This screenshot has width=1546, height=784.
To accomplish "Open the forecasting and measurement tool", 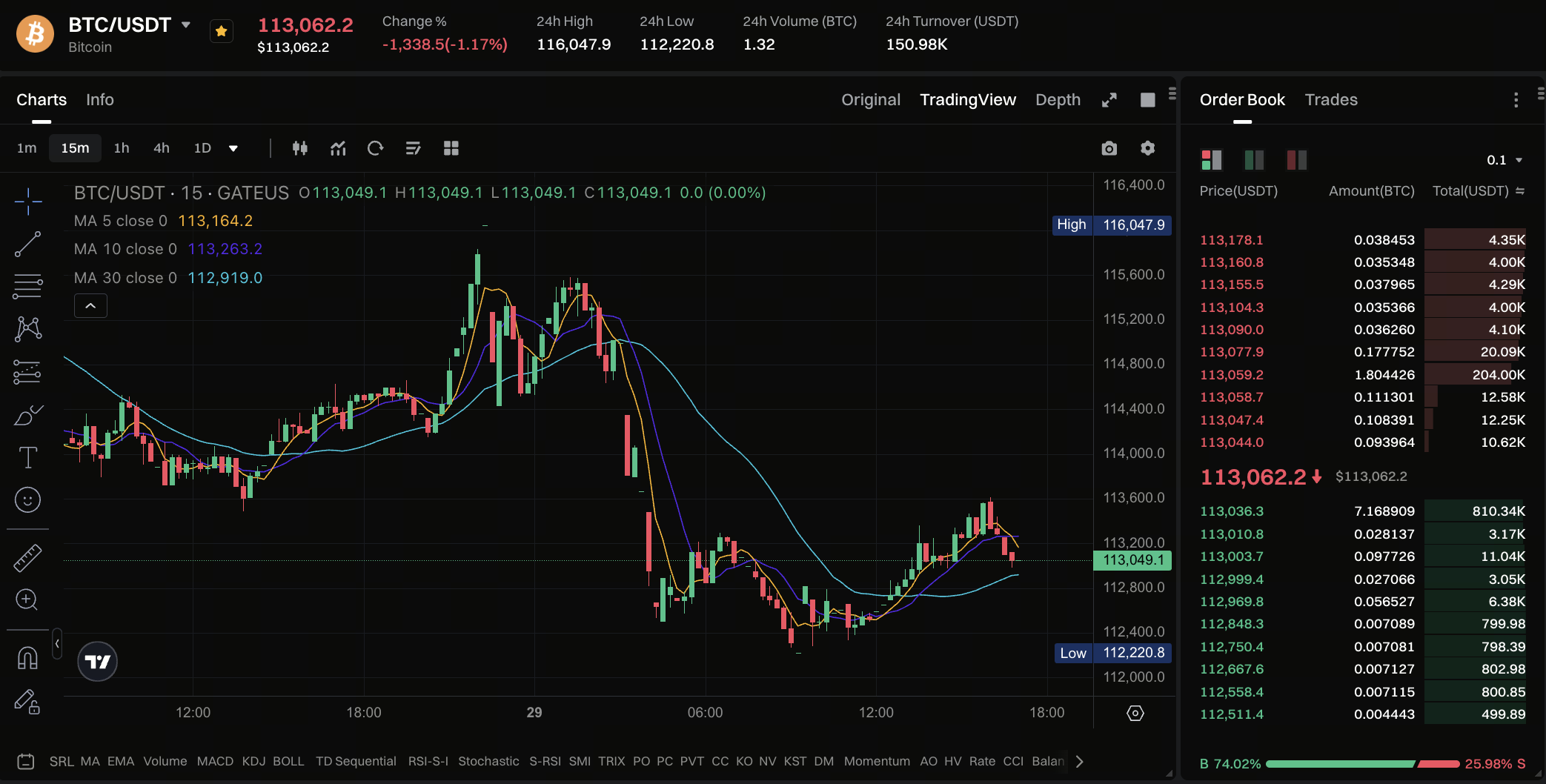I will 27,372.
